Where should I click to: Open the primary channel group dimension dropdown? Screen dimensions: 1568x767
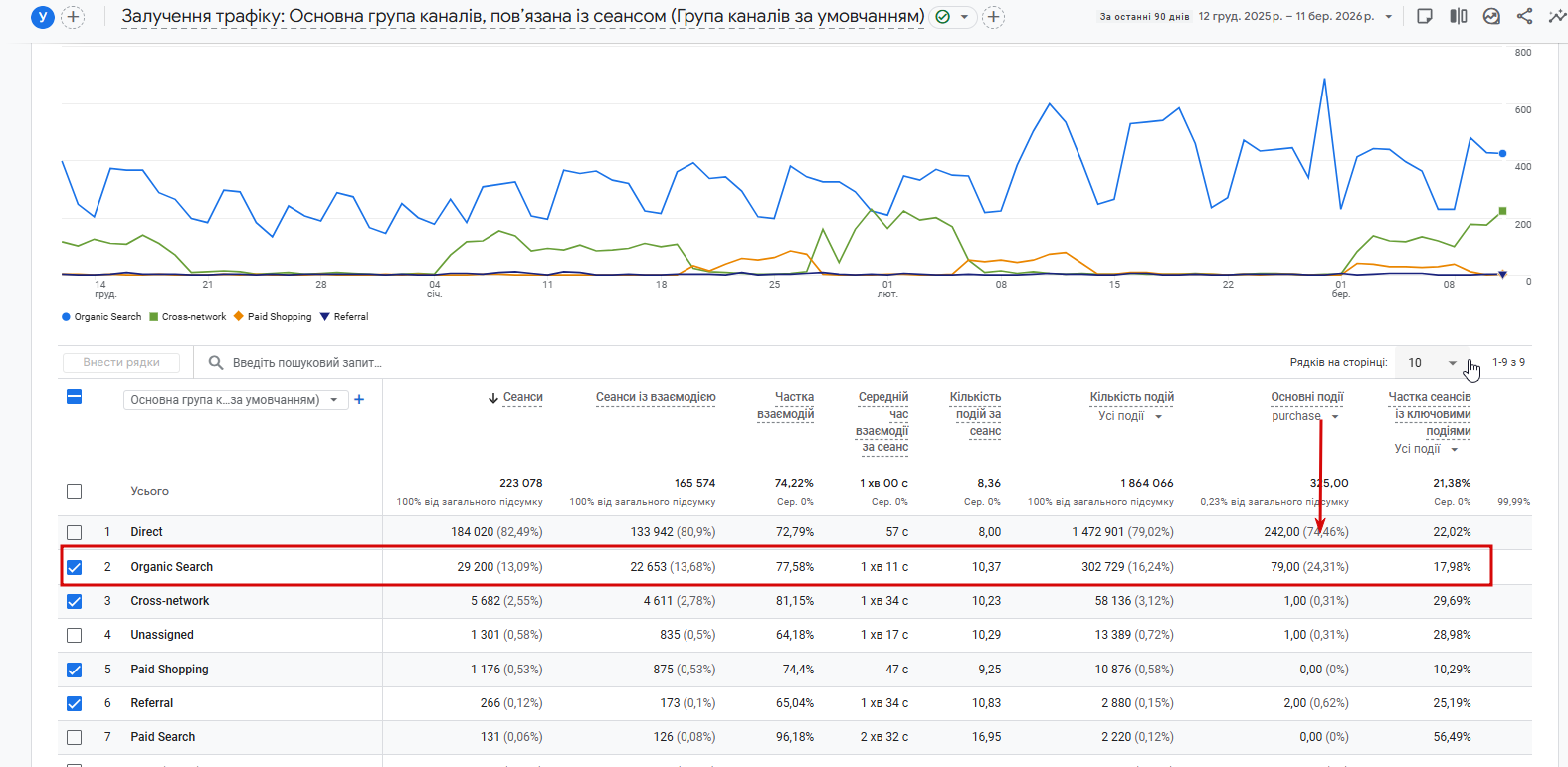point(235,400)
